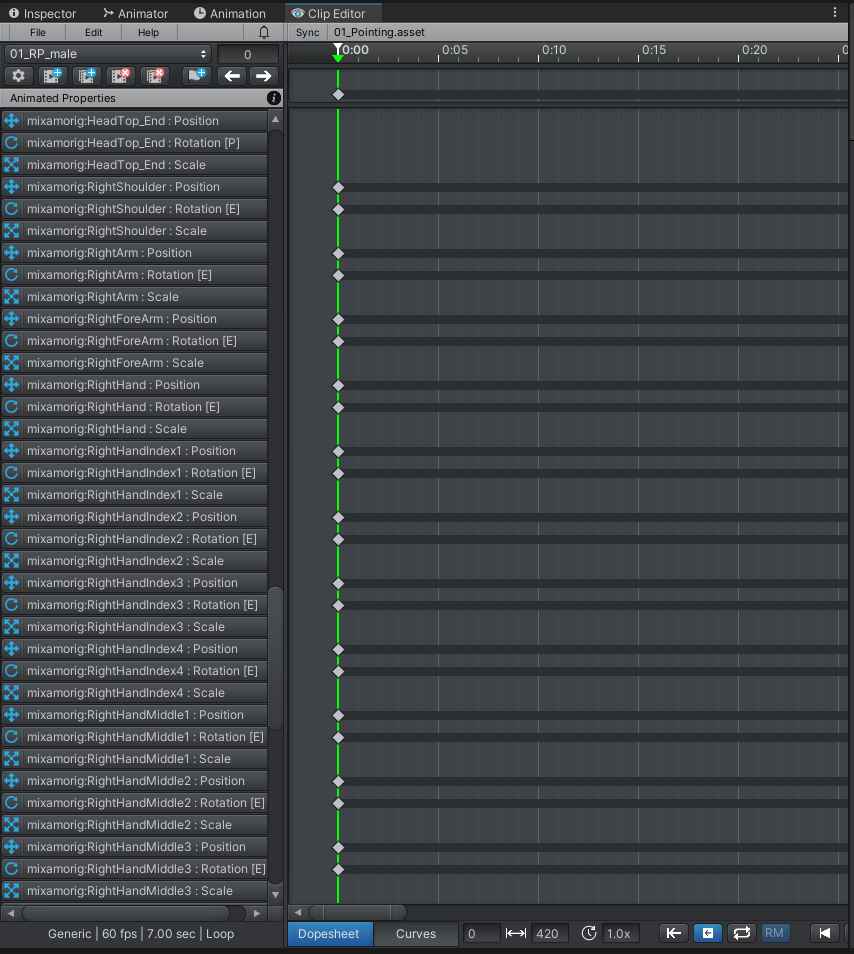Click the end frame field showing 420
This screenshot has width=854, height=954.
pyautogui.click(x=550, y=933)
